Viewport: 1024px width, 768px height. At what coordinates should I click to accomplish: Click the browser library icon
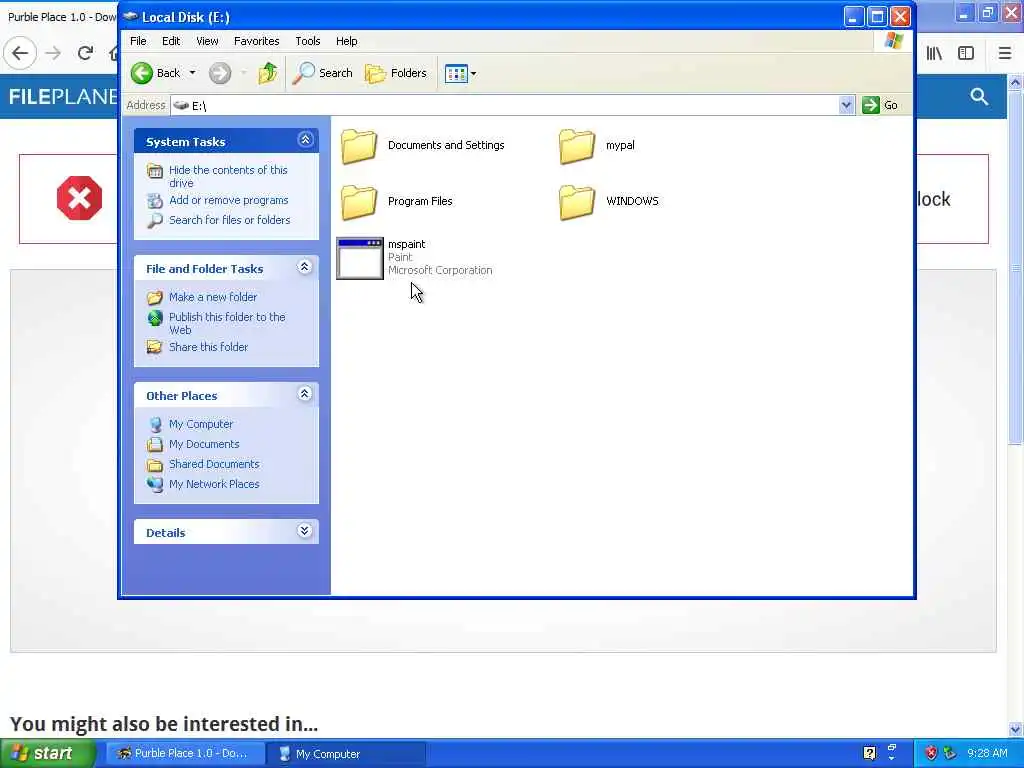(x=935, y=53)
